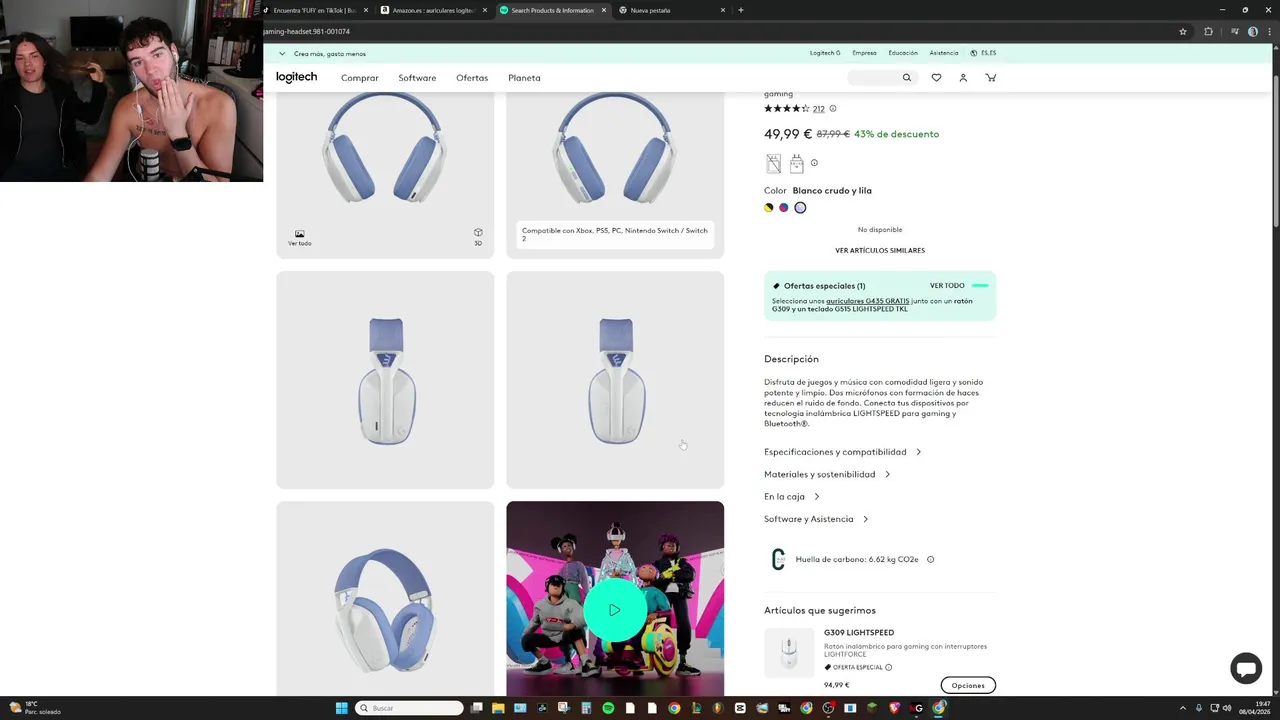
Task: Open the G309 LIGHTSPEED product title
Action: coord(859,633)
